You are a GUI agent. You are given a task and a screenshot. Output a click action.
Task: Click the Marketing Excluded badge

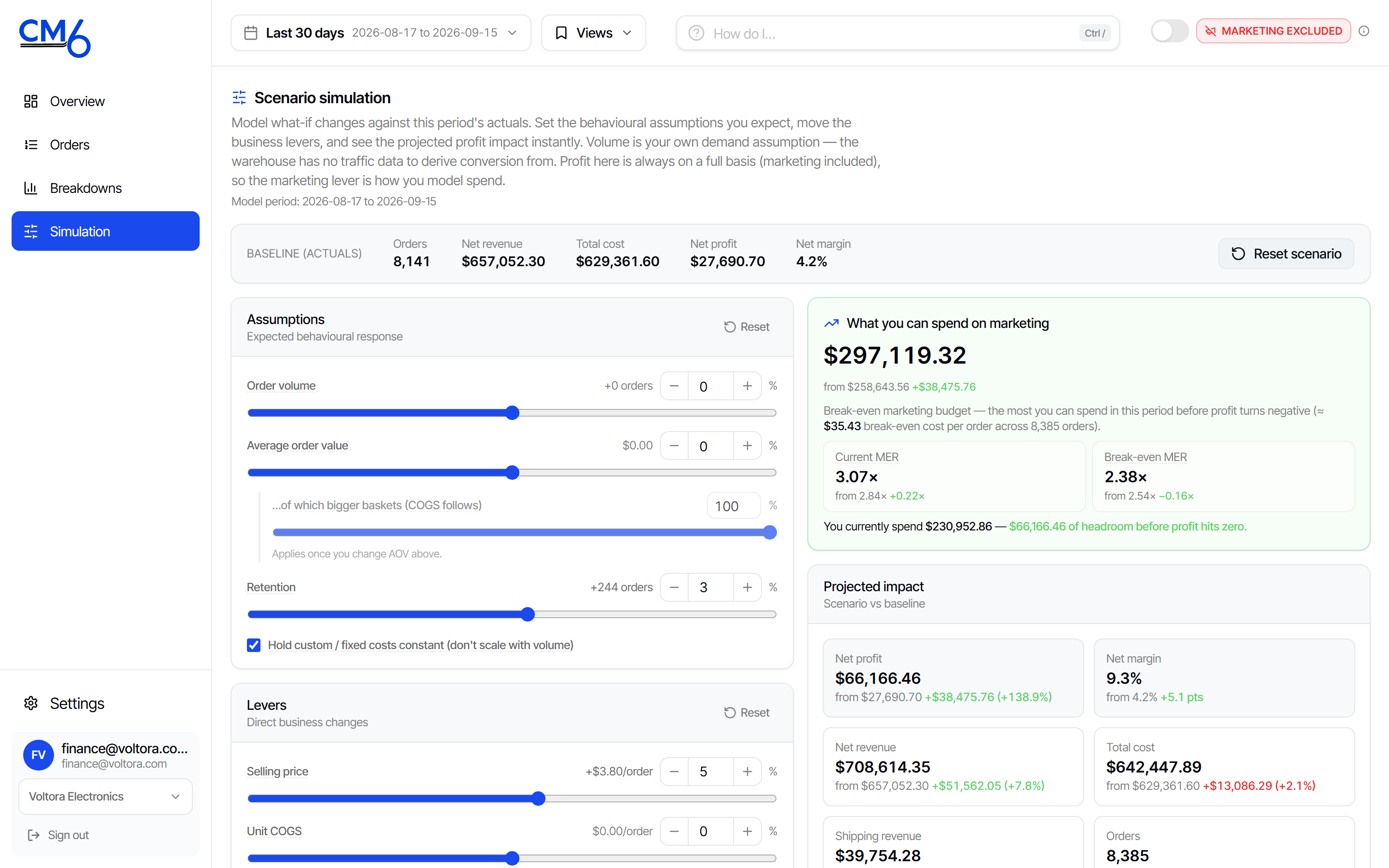1274,31
